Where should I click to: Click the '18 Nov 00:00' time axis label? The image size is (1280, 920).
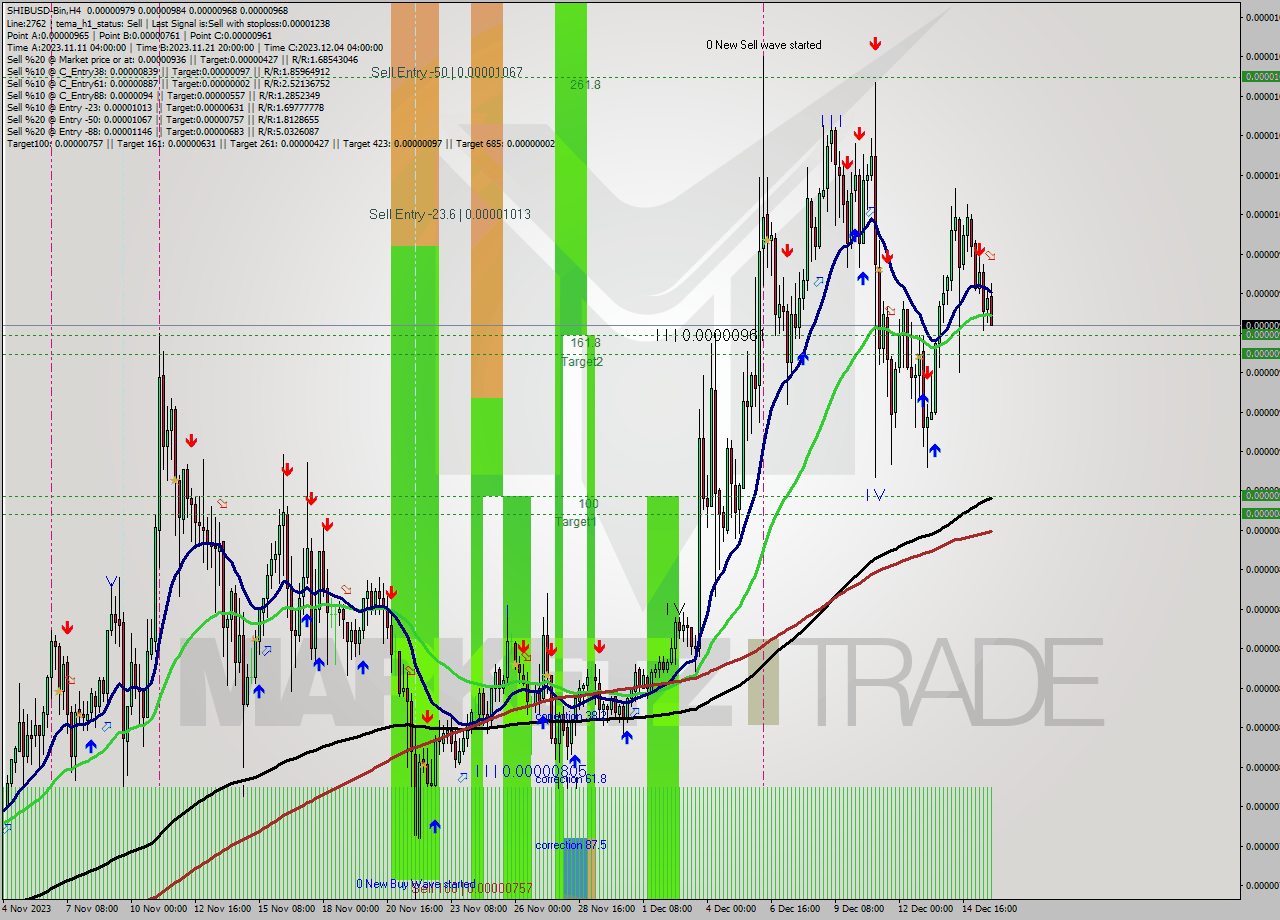pos(350,909)
